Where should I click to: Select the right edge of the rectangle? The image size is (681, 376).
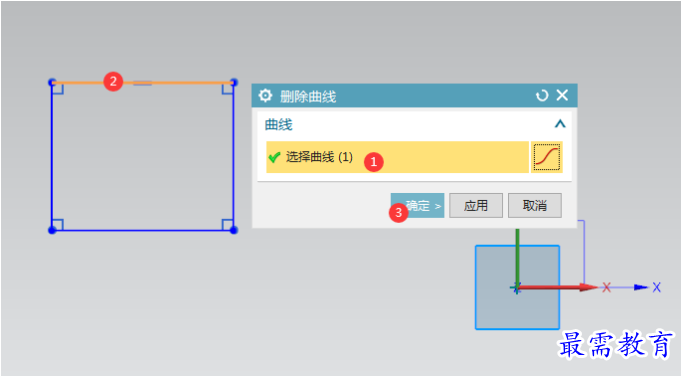(233, 156)
